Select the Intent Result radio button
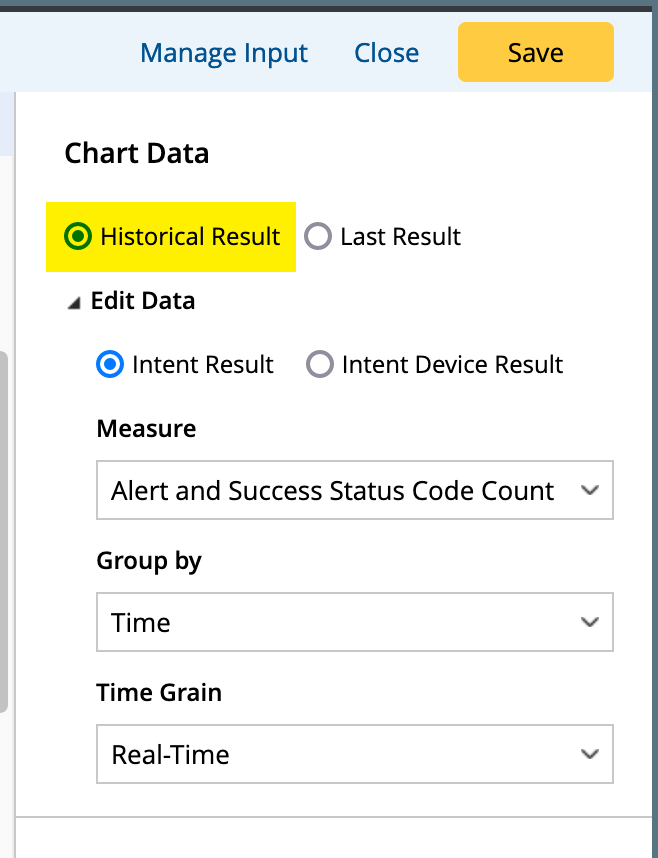This screenshot has width=658, height=858. coord(109,365)
